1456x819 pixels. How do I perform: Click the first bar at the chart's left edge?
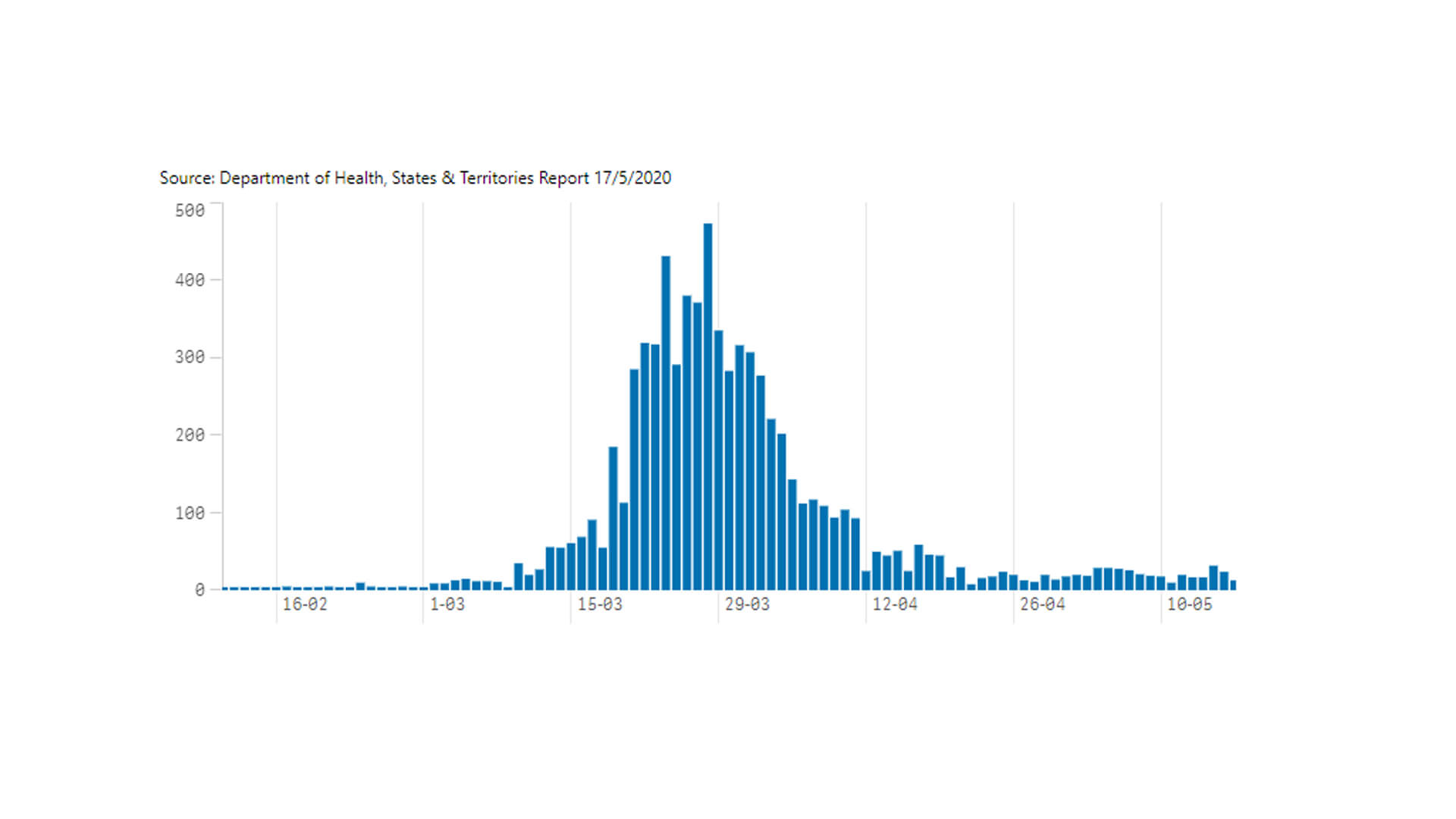pyautogui.click(x=226, y=588)
